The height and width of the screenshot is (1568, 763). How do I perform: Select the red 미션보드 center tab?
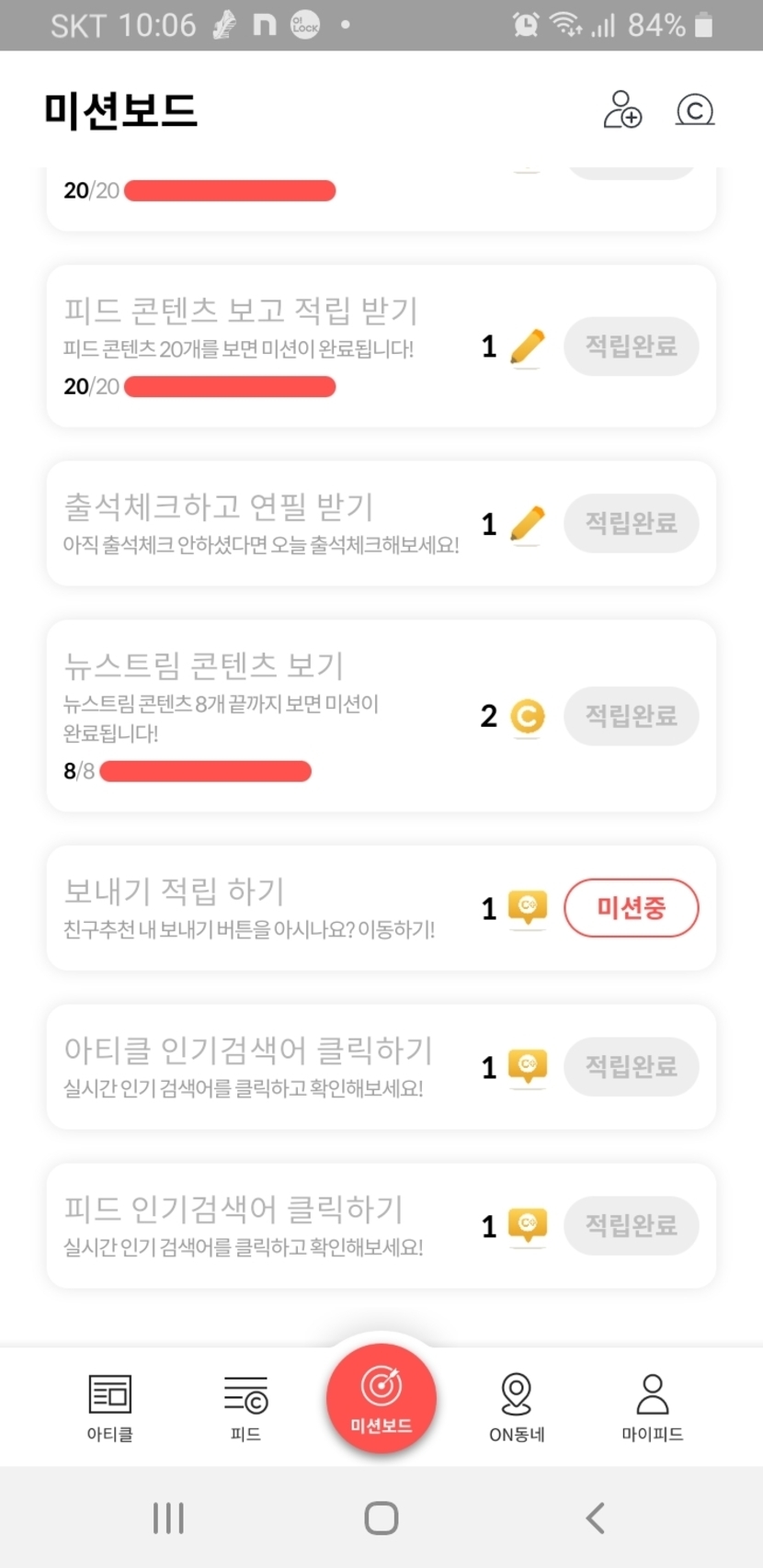[x=381, y=1399]
